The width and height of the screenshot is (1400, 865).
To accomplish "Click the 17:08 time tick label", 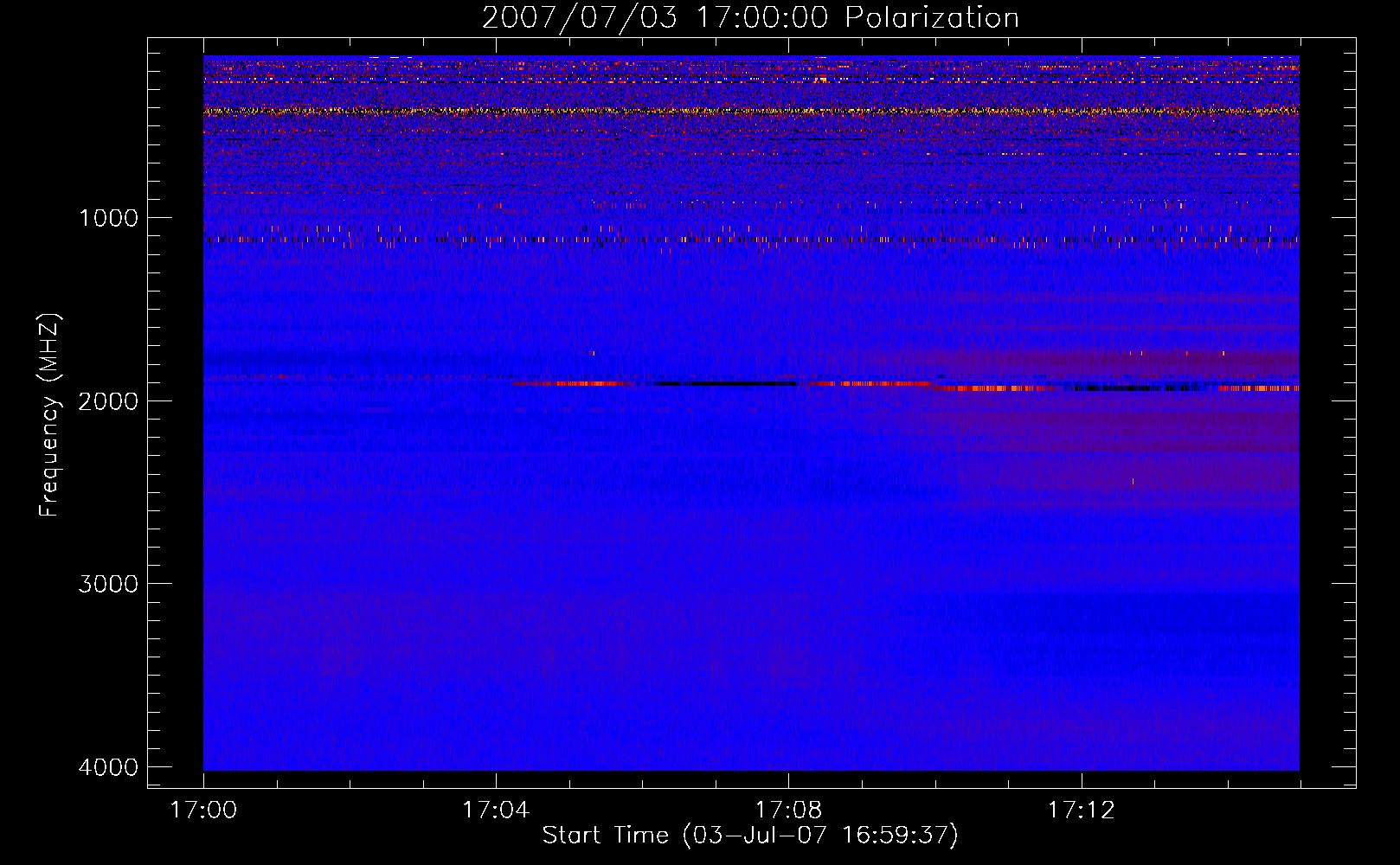I will coord(788,811).
